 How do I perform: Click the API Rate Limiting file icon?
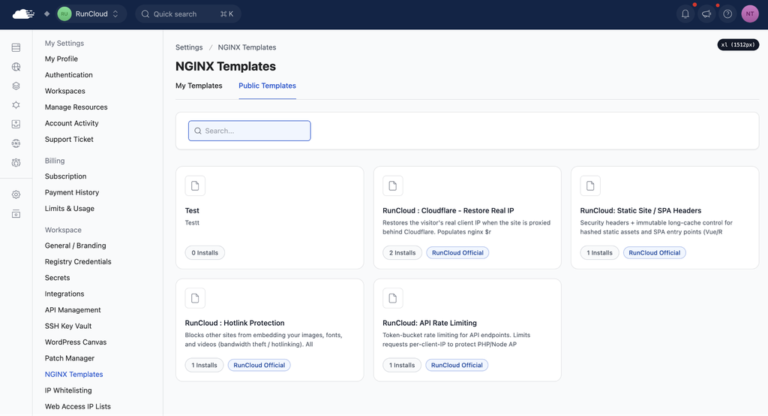click(x=393, y=298)
